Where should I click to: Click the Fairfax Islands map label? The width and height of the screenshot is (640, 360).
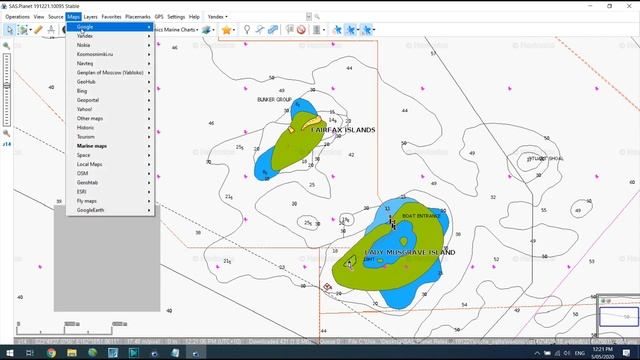coord(343,130)
